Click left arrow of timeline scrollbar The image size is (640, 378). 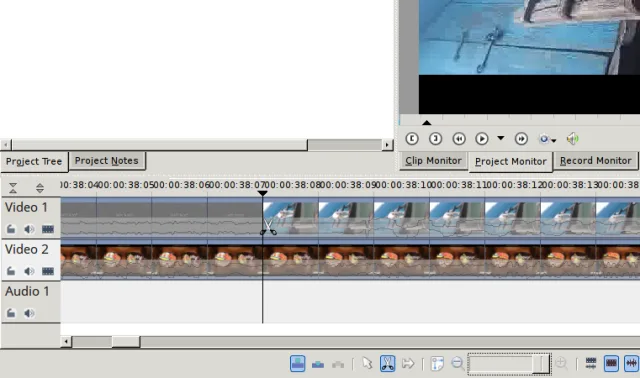[66, 342]
